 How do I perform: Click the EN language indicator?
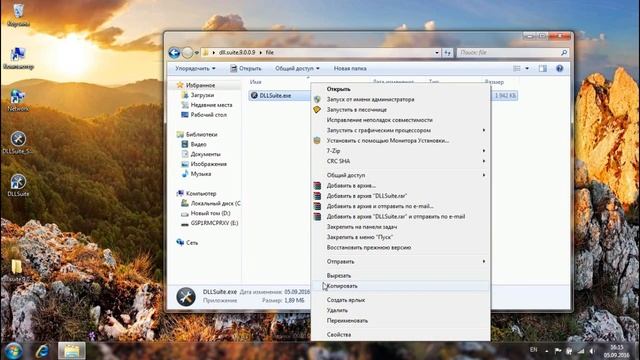[533, 350]
